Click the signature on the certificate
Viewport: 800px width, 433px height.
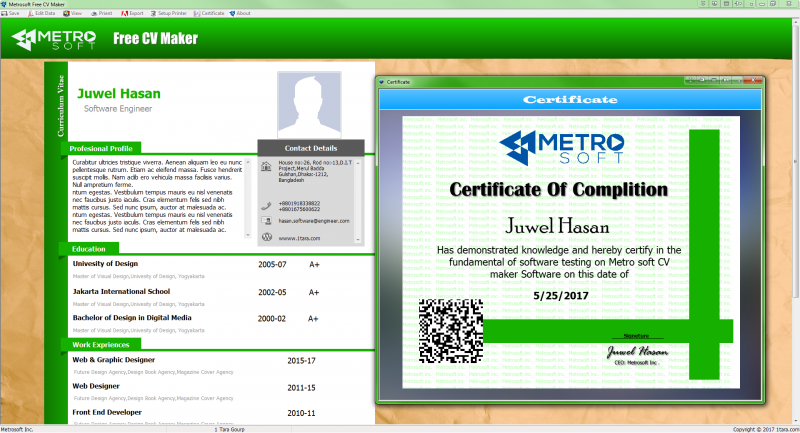coord(637,351)
